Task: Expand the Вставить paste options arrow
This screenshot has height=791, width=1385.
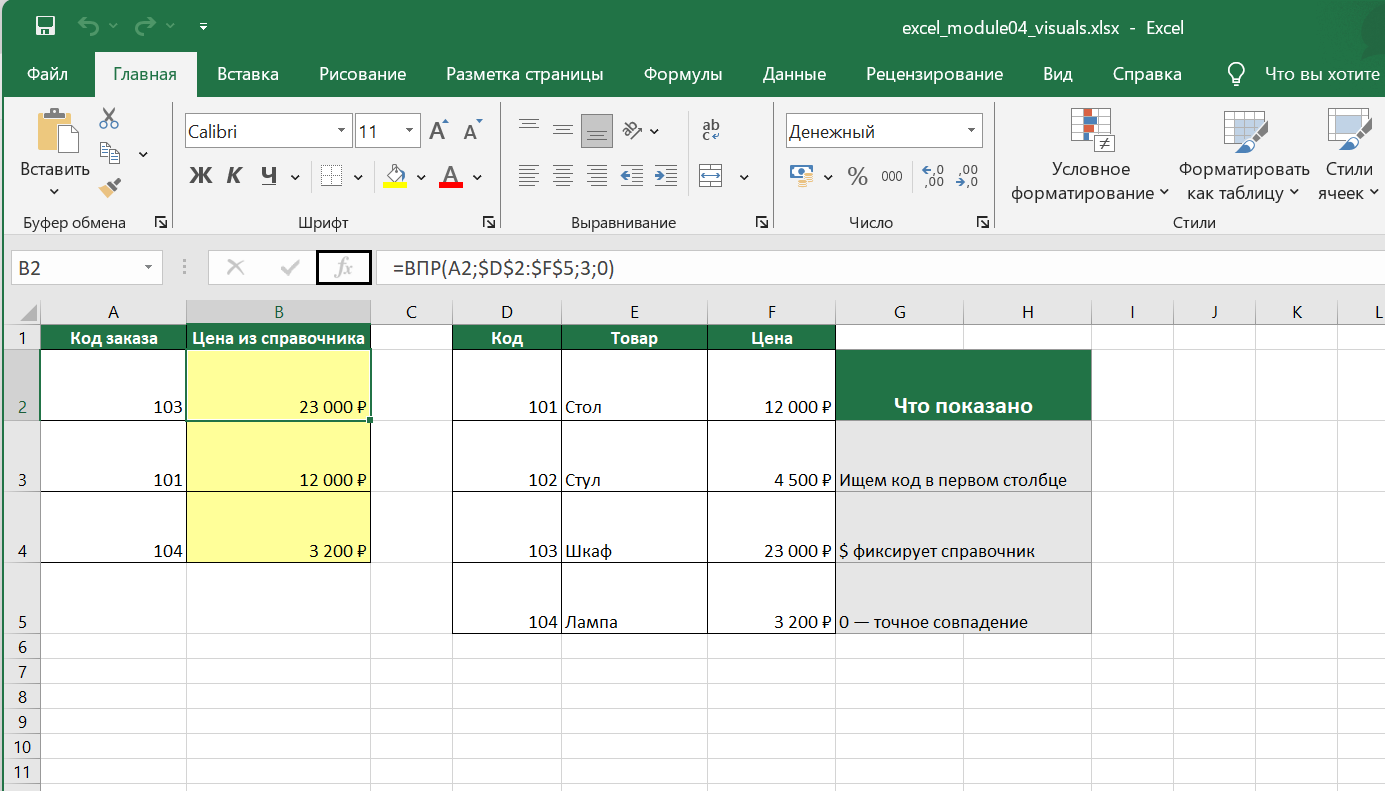Action: 54,192
